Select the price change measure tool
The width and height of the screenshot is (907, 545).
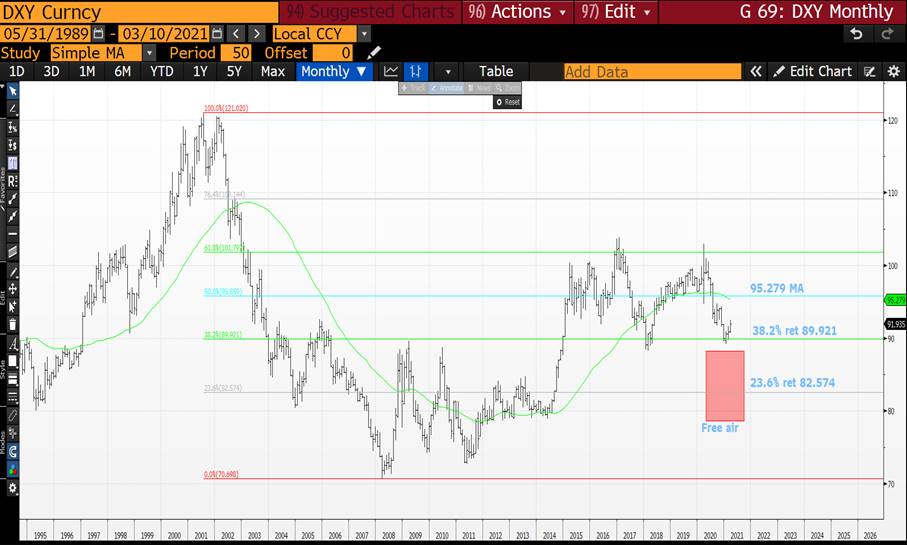coord(12,145)
